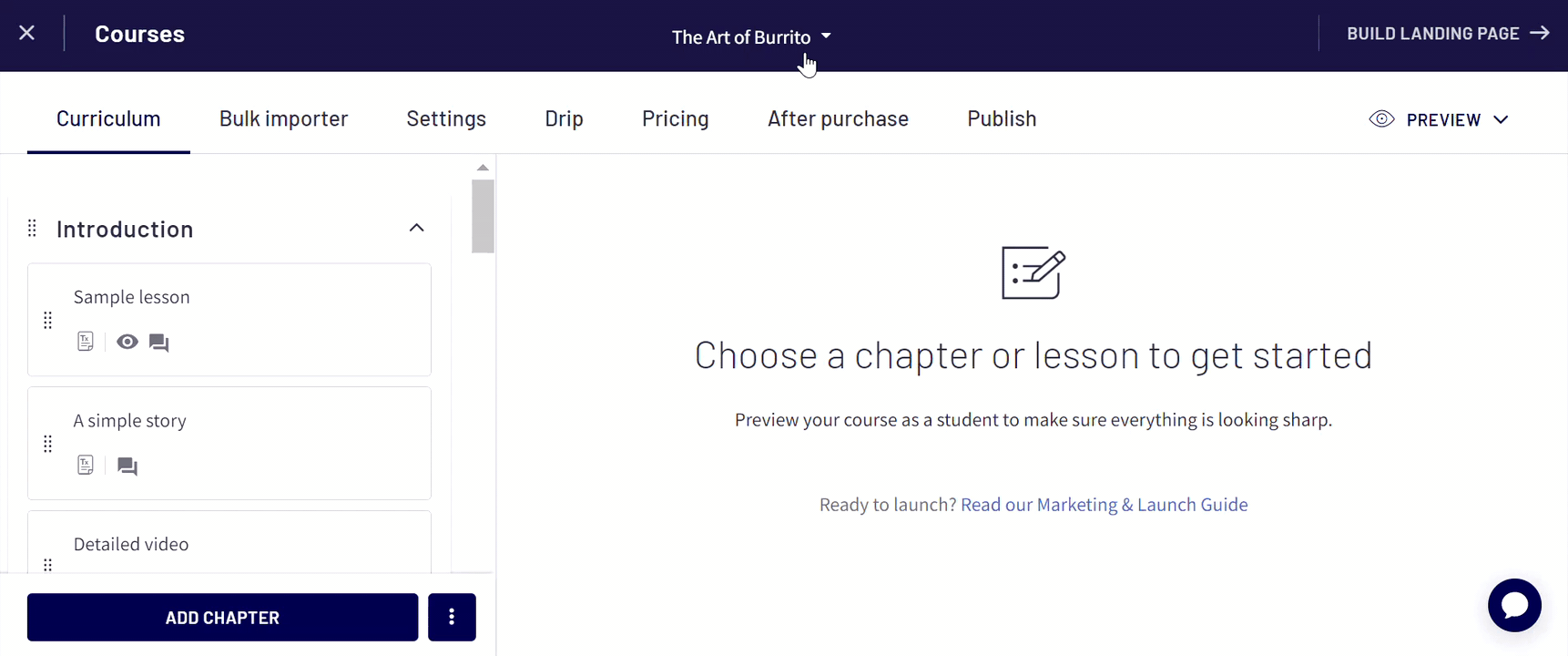Go to the Publish tab
Image resolution: width=1568 pixels, height=656 pixels.
click(1002, 118)
